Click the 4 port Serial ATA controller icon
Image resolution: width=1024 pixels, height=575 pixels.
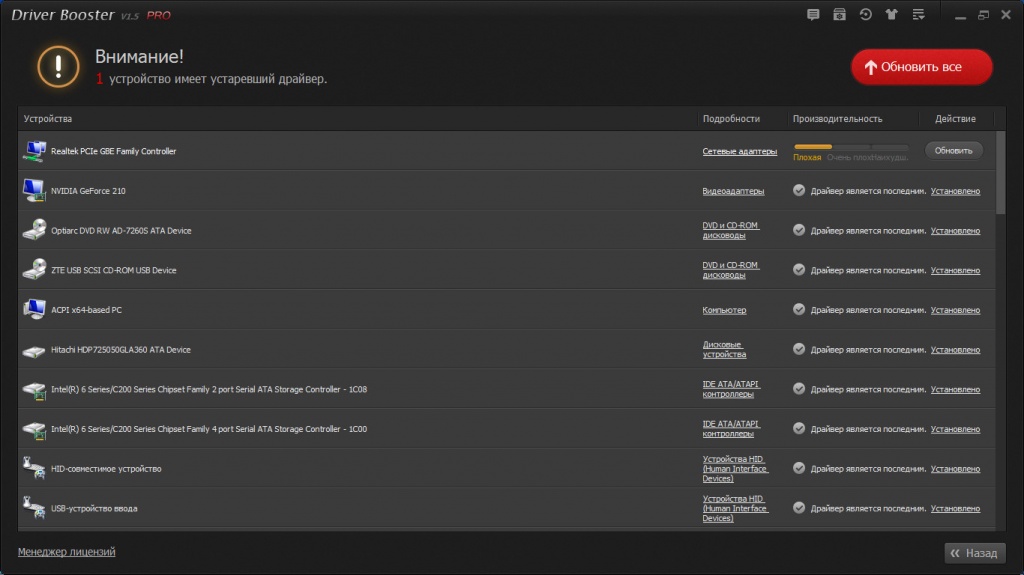point(34,430)
